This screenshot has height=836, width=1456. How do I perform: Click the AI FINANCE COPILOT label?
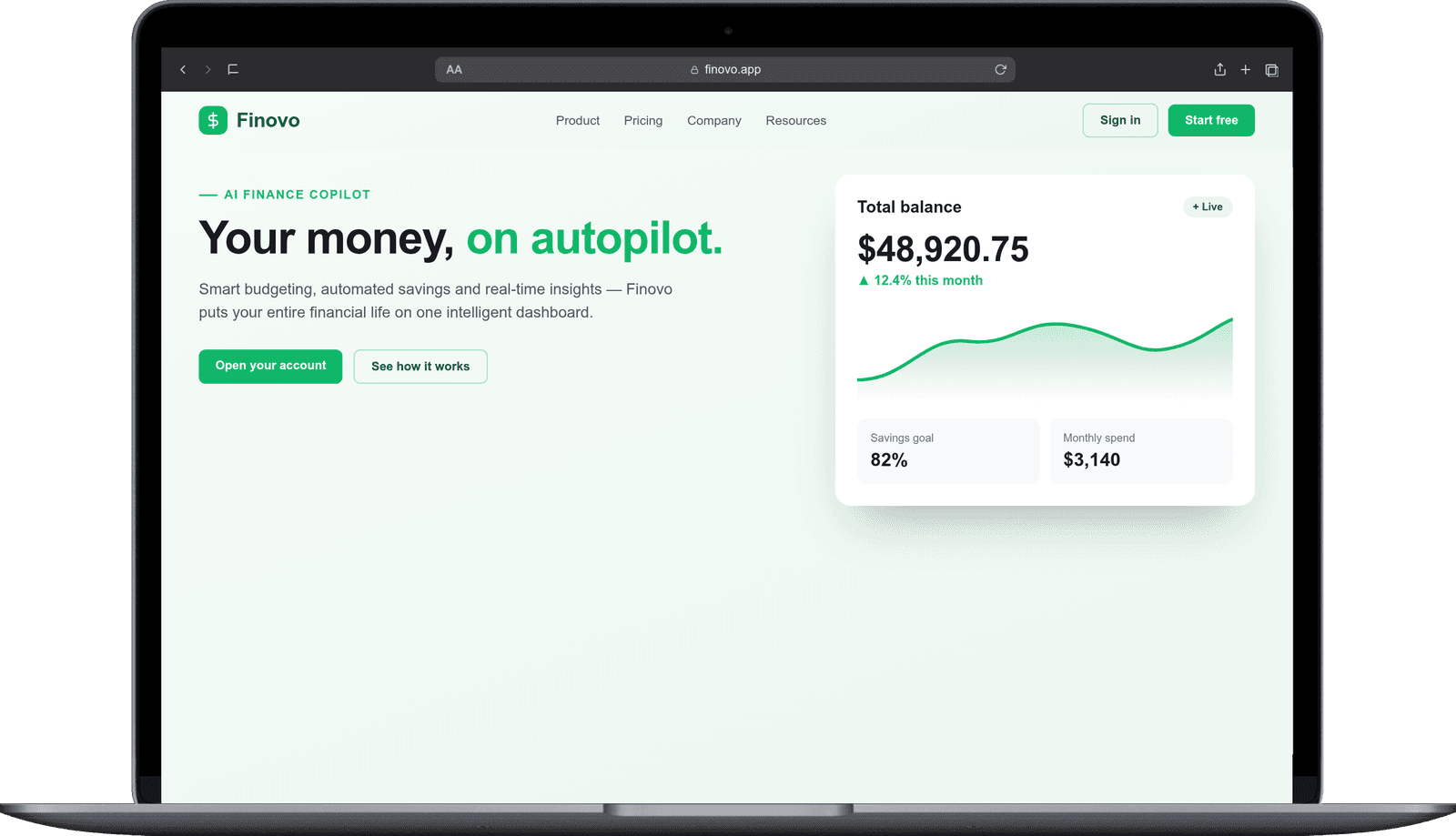pyautogui.click(x=297, y=195)
